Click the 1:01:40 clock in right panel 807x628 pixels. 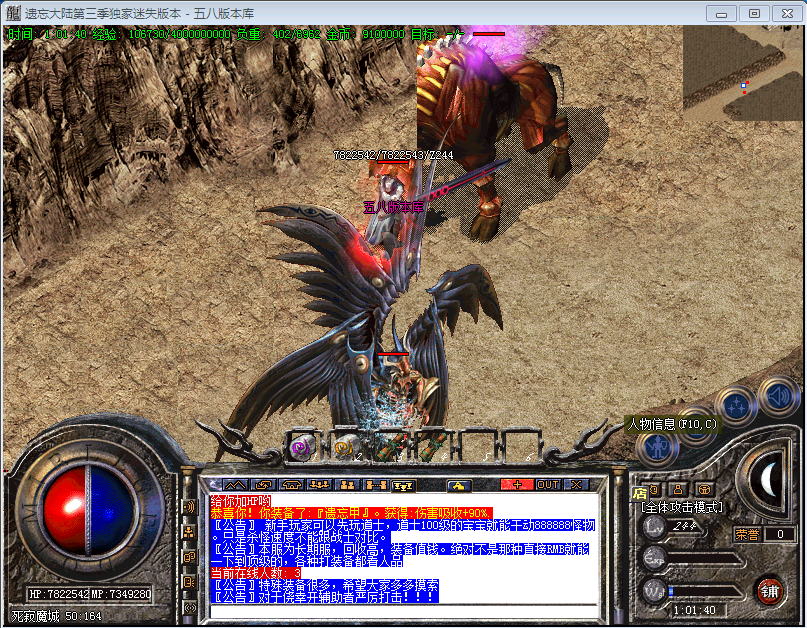point(694,610)
